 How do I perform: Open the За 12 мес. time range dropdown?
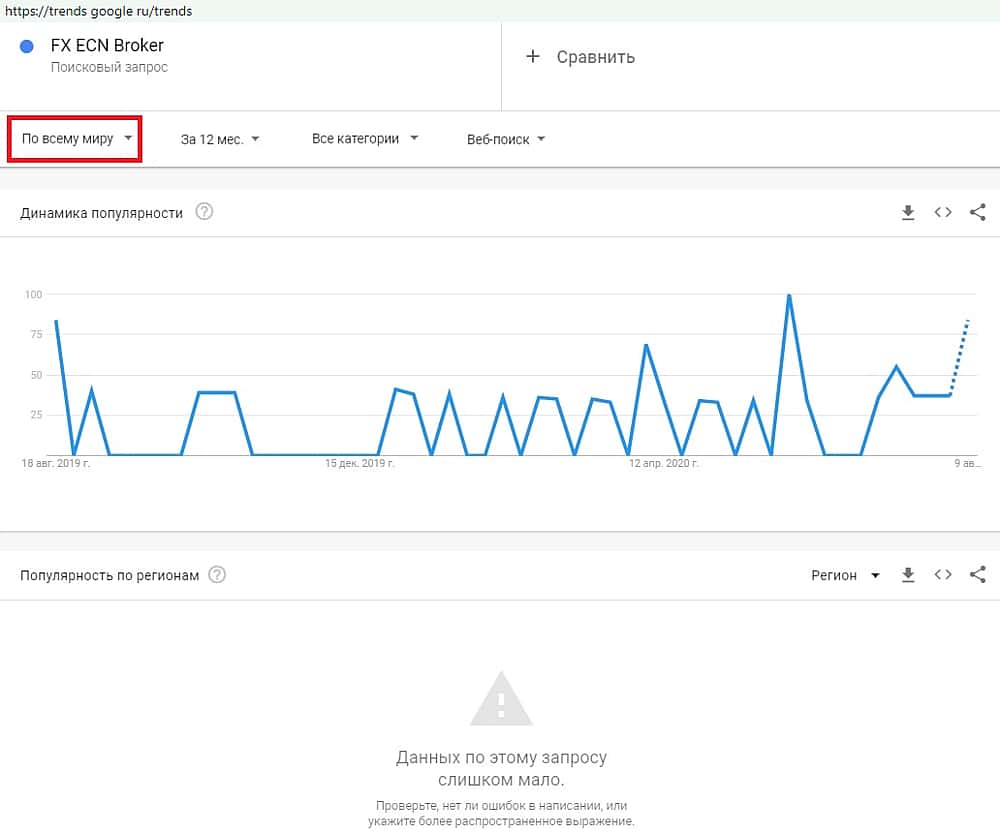pyautogui.click(x=220, y=139)
